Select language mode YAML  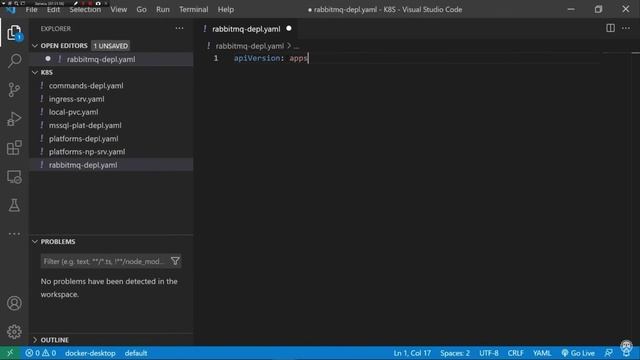pyautogui.click(x=542, y=353)
